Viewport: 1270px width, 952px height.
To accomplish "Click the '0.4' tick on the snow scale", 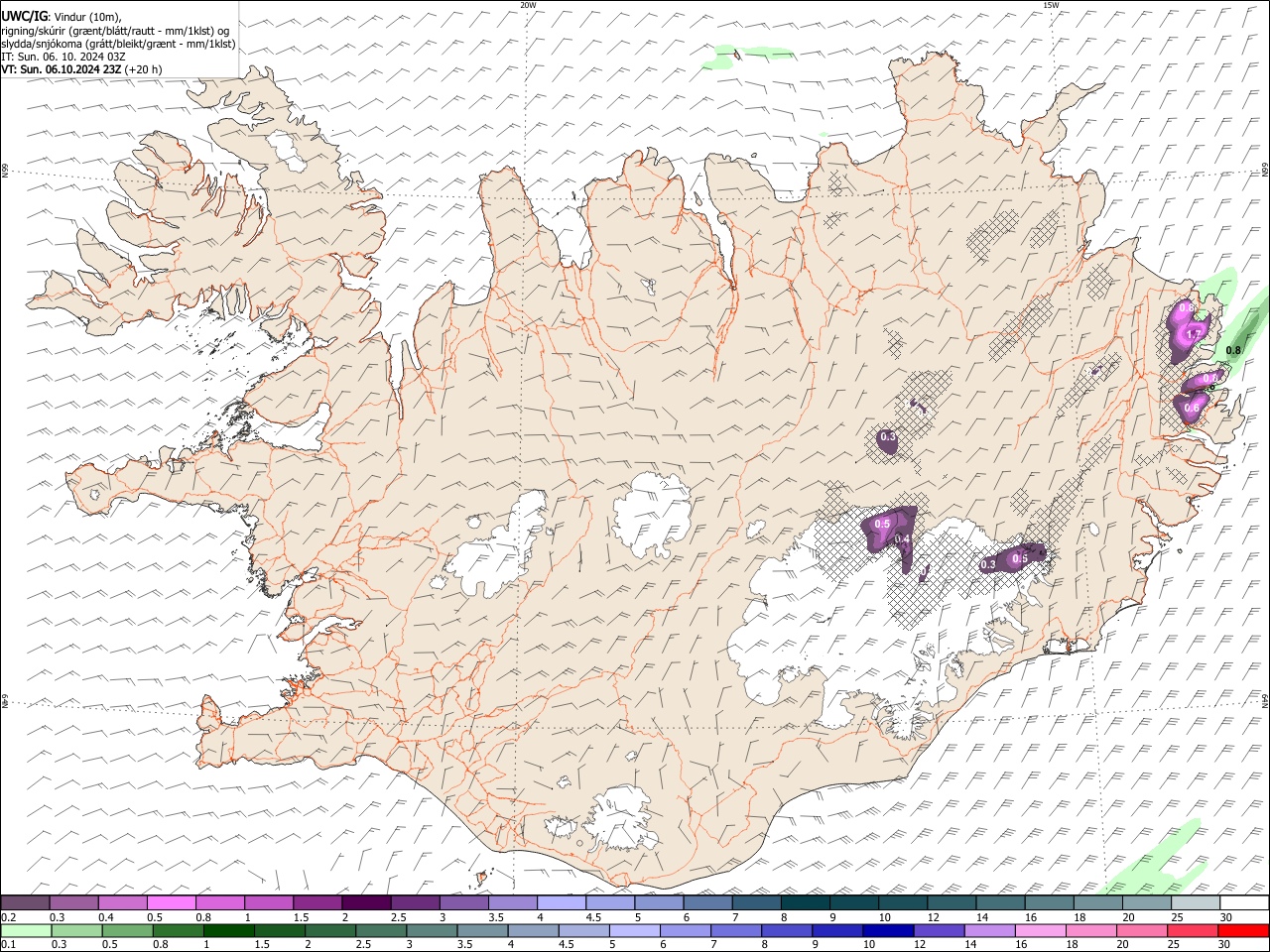I will pos(106,917).
